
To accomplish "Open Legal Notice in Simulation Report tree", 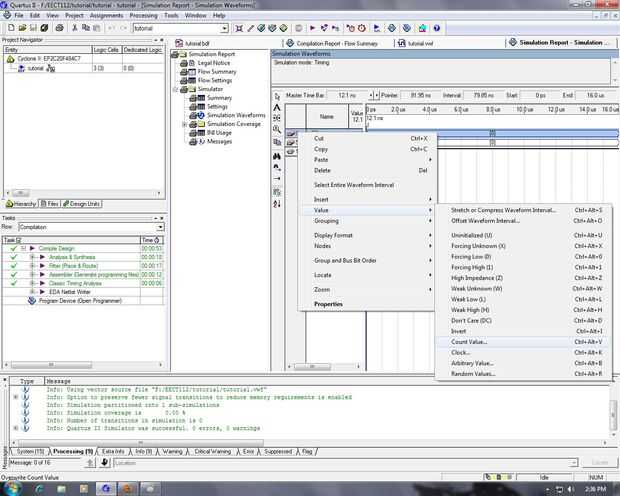I will point(214,63).
